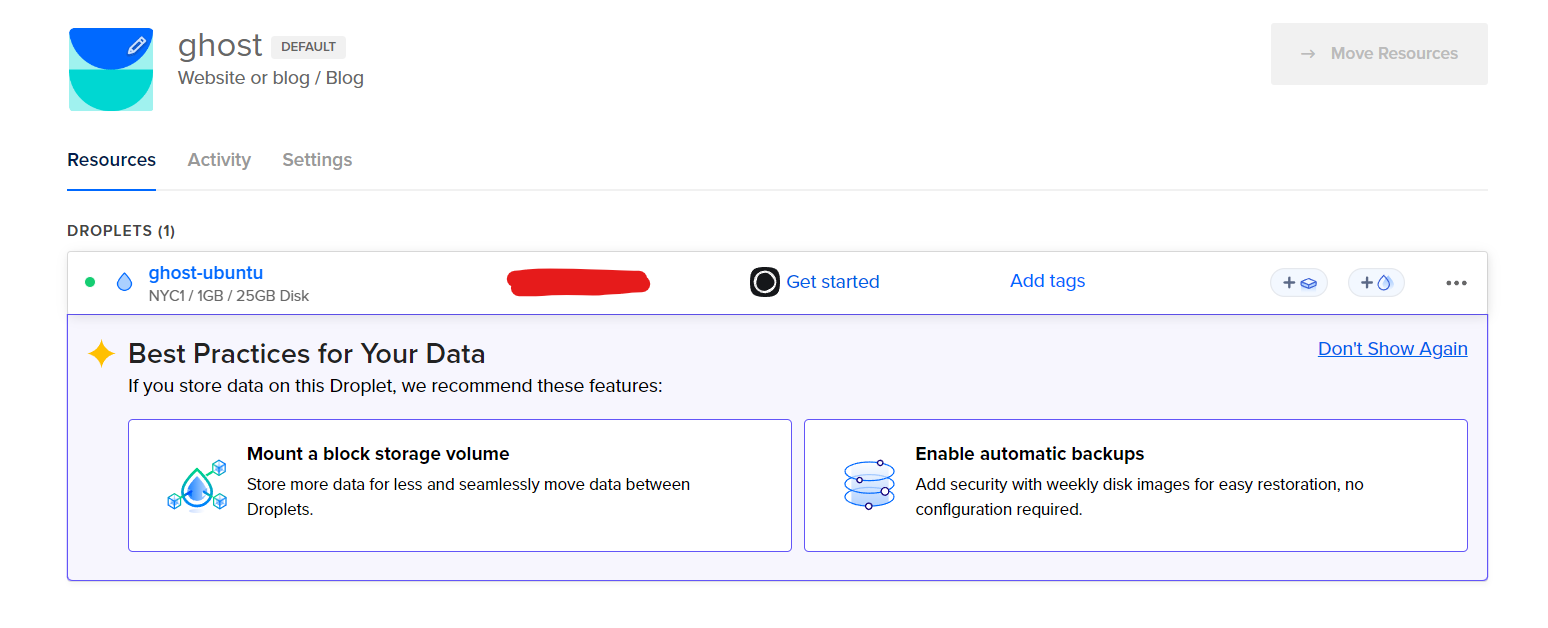The width and height of the screenshot is (1548, 628).
Task: Click the block storage volume illustration icon
Action: coord(197,484)
